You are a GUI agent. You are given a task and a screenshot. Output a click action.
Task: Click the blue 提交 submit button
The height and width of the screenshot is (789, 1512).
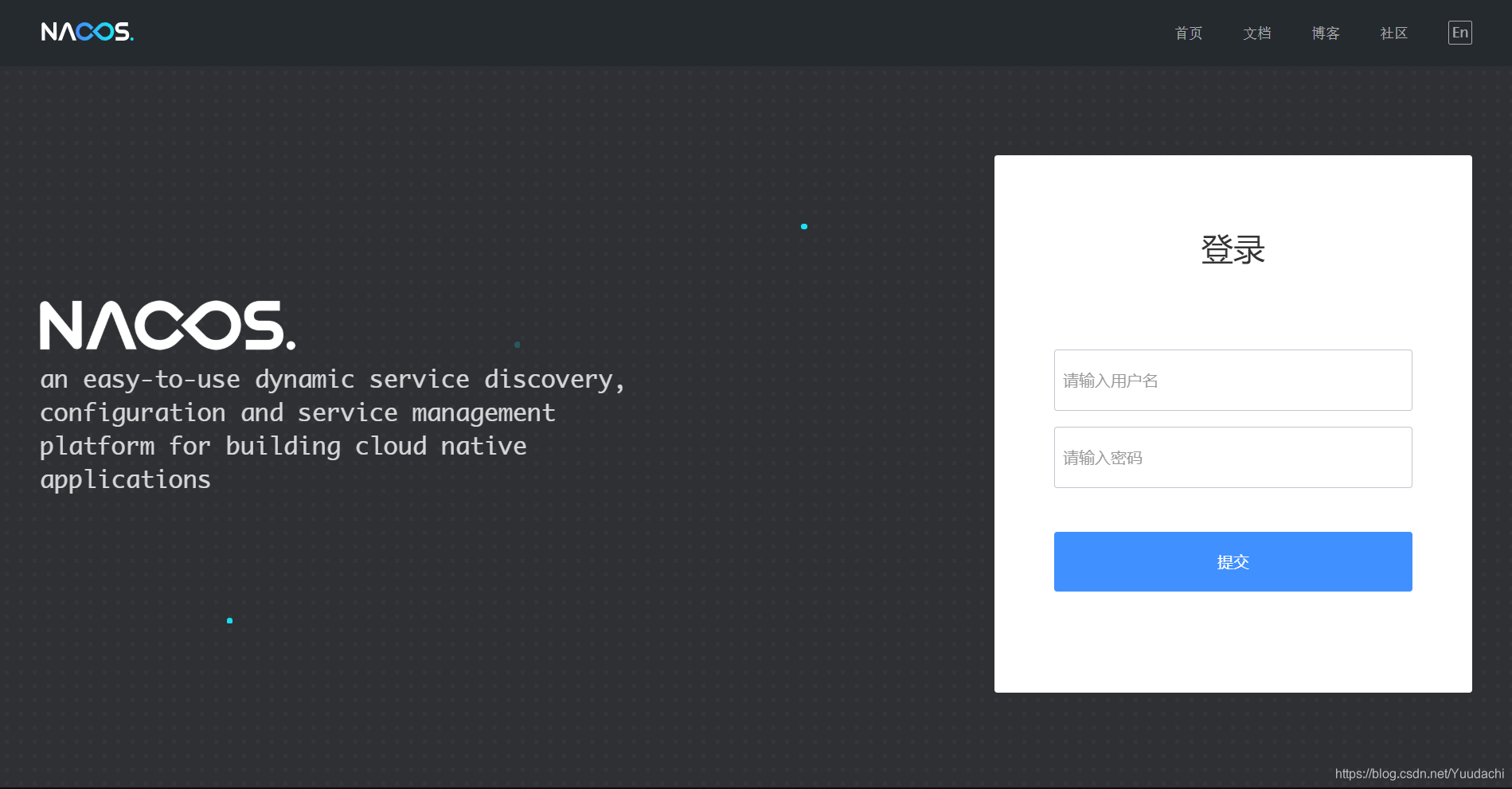pos(1233,562)
